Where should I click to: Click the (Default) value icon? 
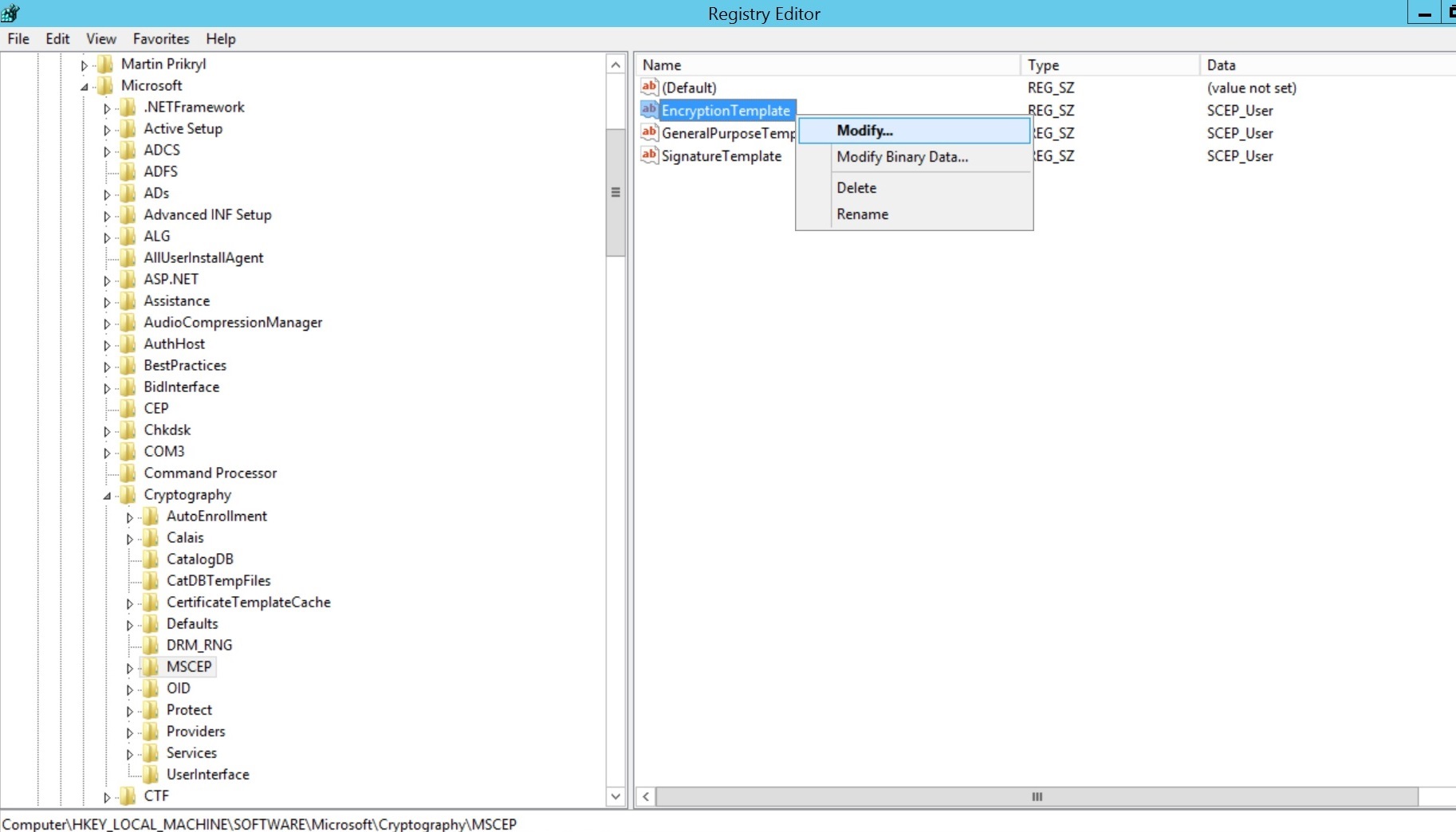tap(648, 88)
